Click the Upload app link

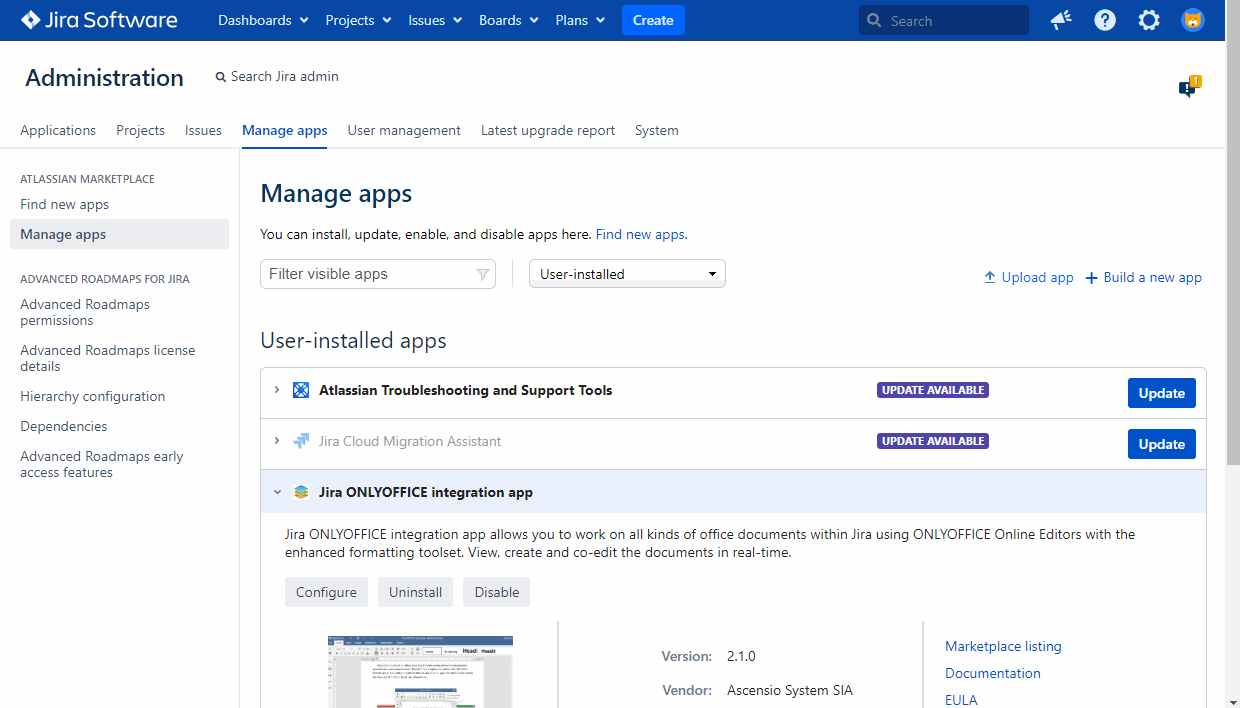[x=1029, y=278]
